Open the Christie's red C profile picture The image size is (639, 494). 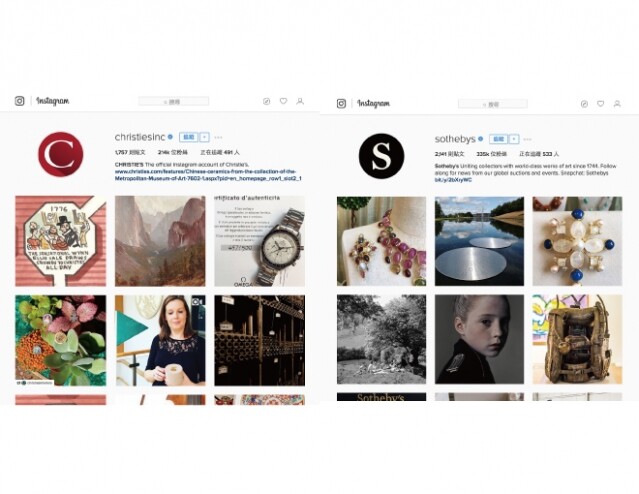coord(61,154)
